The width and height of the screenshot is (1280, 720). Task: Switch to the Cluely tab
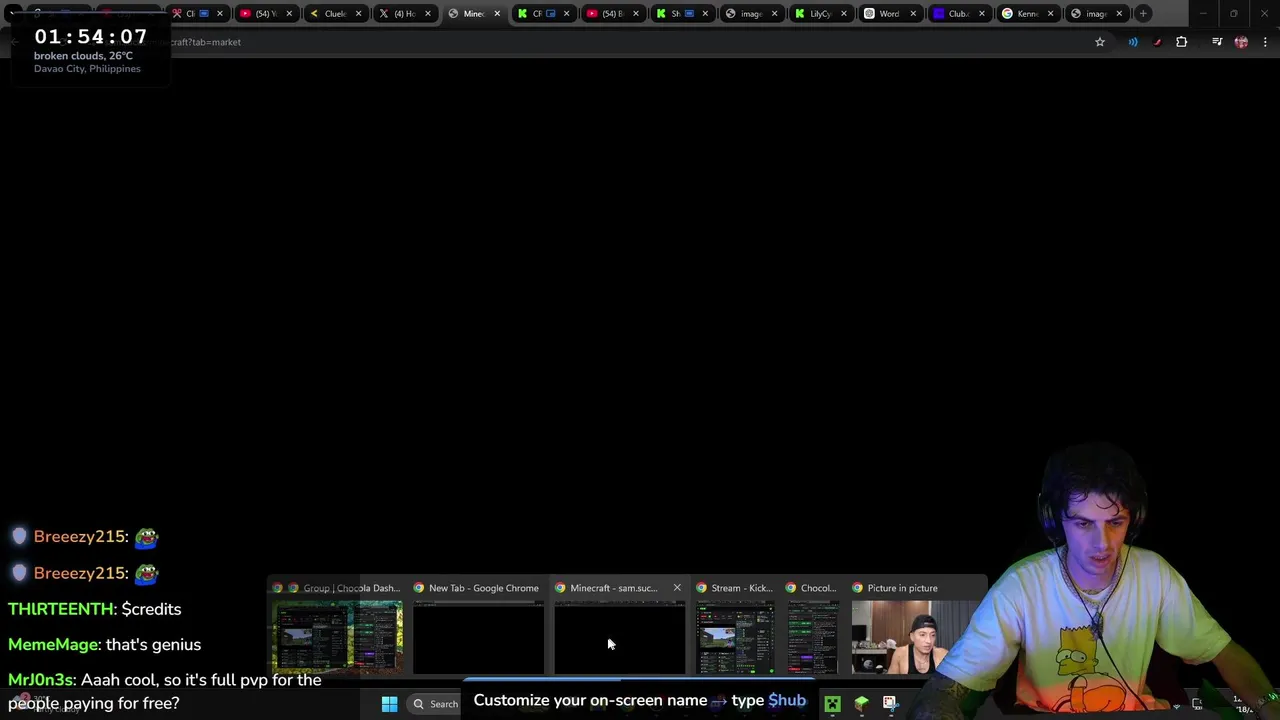click(335, 14)
